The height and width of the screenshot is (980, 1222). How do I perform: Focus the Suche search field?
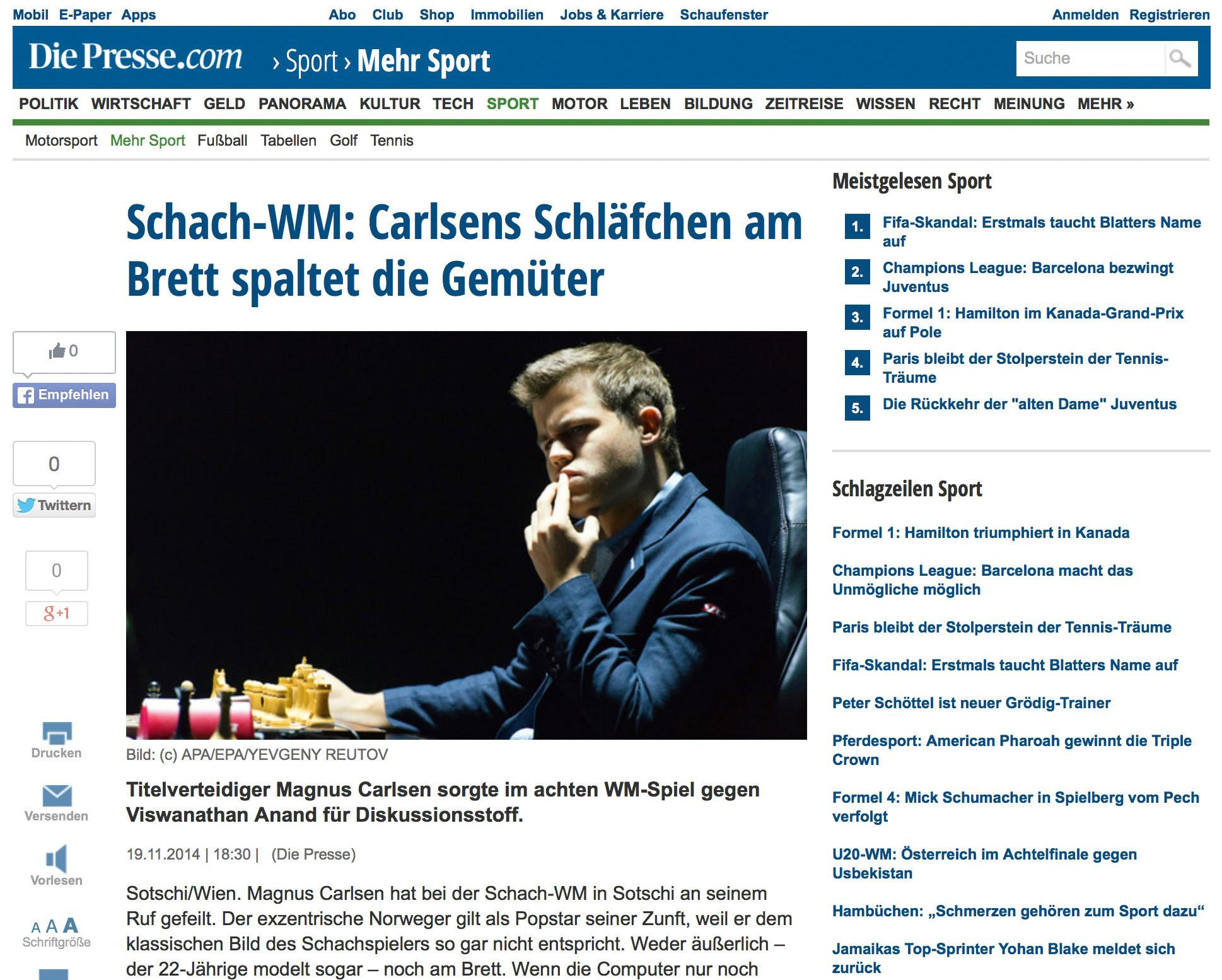click(x=1090, y=59)
